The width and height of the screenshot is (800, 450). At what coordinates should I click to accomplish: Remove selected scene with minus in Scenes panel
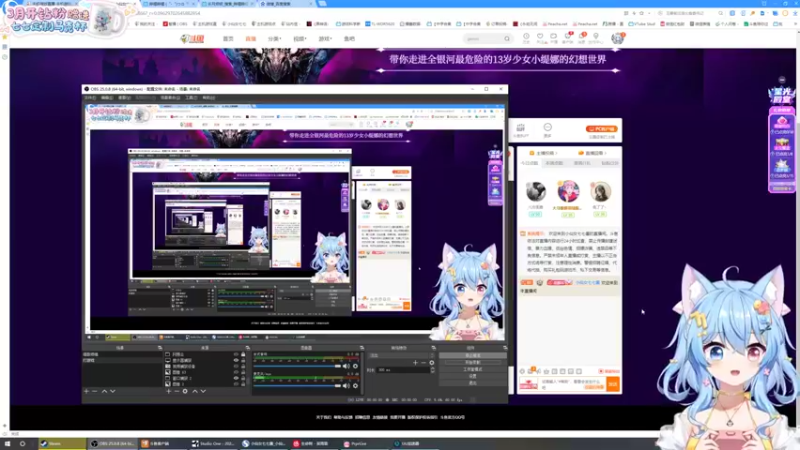[94, 391]
